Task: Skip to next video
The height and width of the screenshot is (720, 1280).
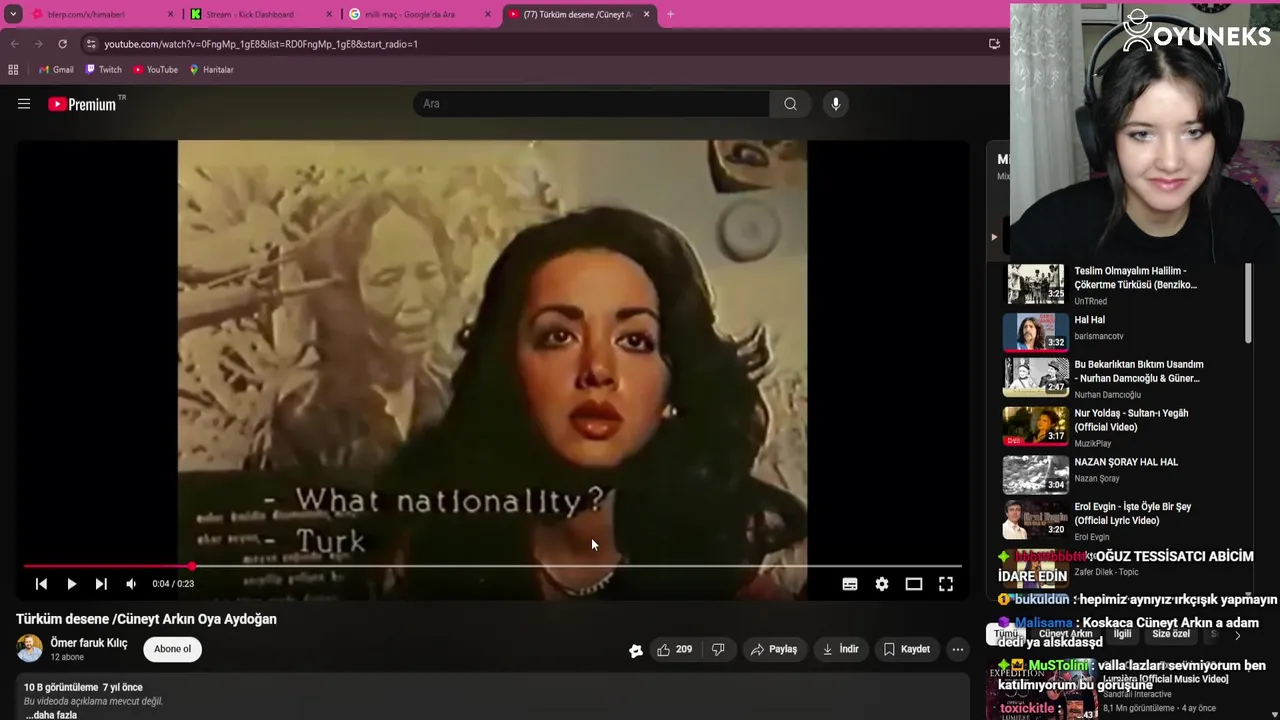Action: [101, 584]
